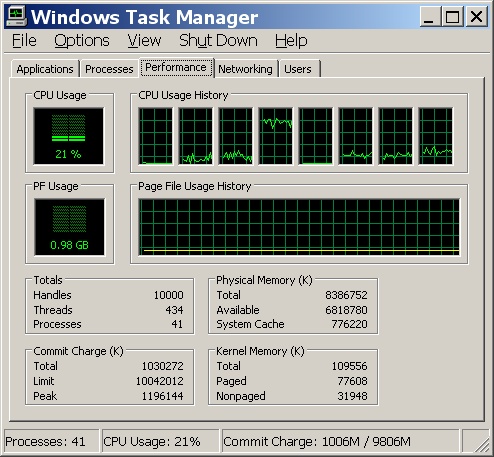The height and width of the screenshot is (457, 494).
Task: Click System Cache value 776220
Action: (x=349, y=324)
